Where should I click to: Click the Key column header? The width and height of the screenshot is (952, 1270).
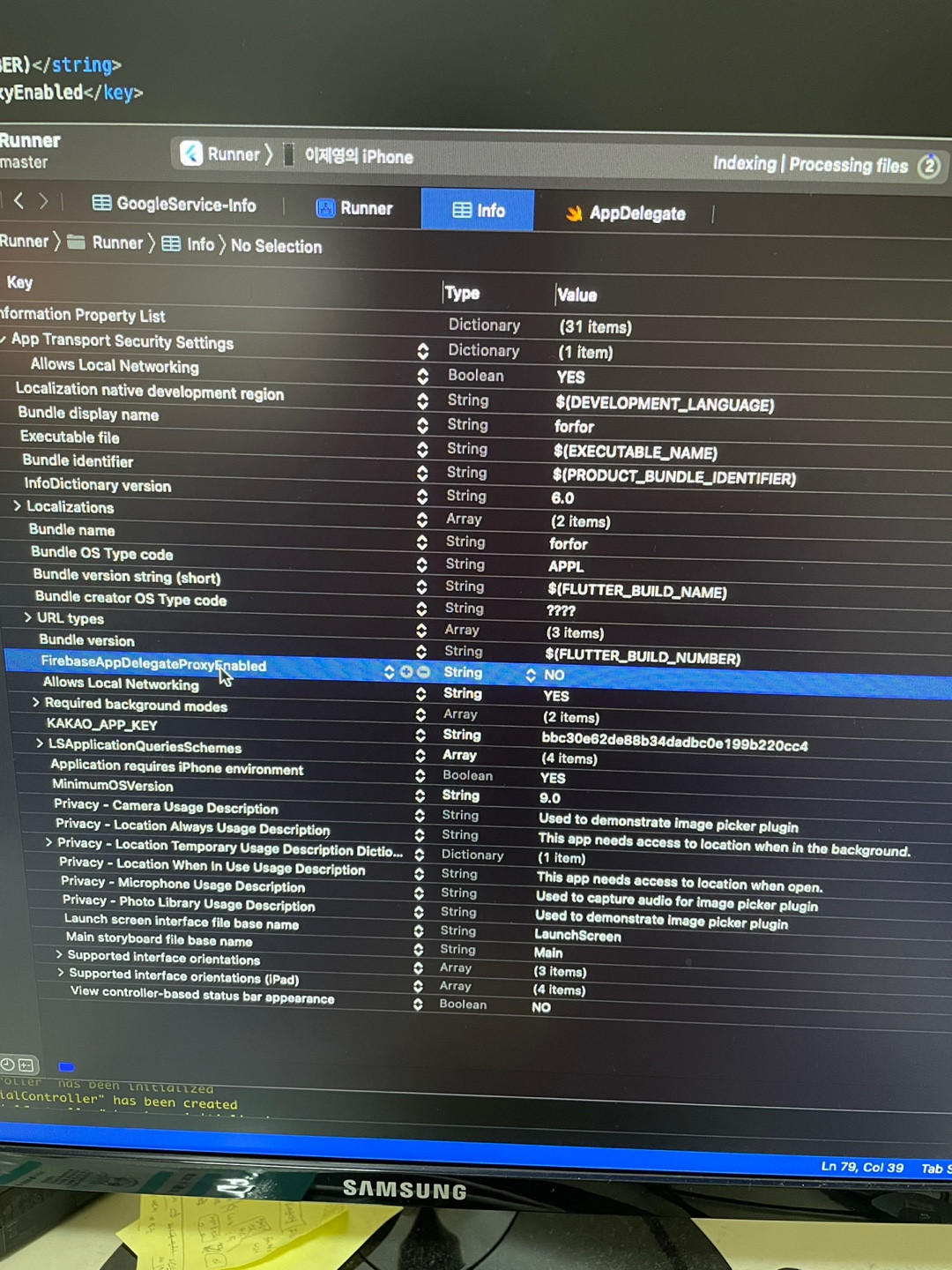(x=19, y=282)
